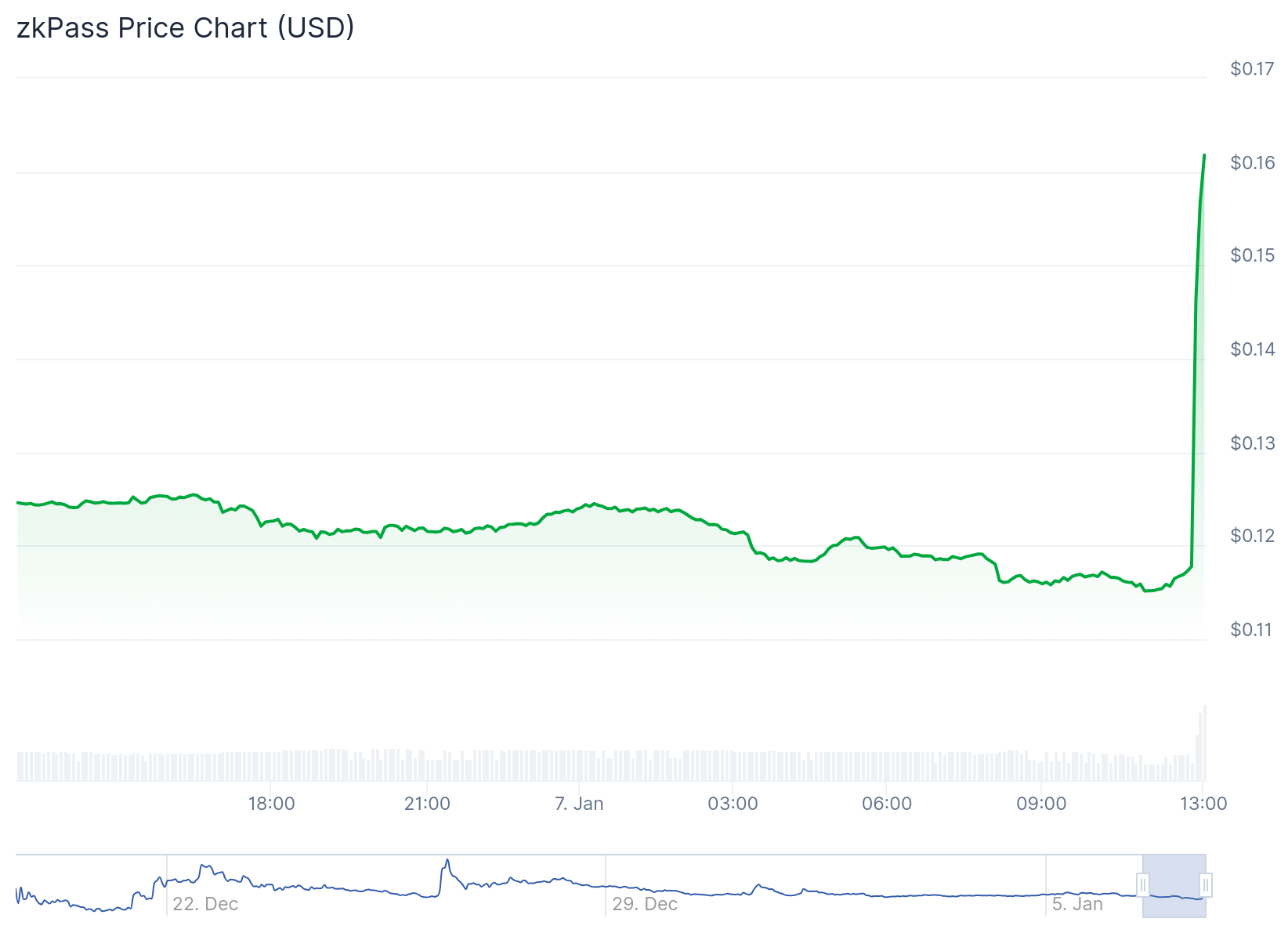This screenshot has width=1288, height=940.
Task: Click the $0.17 price axis label
Action: click(x=1253, y=69)
